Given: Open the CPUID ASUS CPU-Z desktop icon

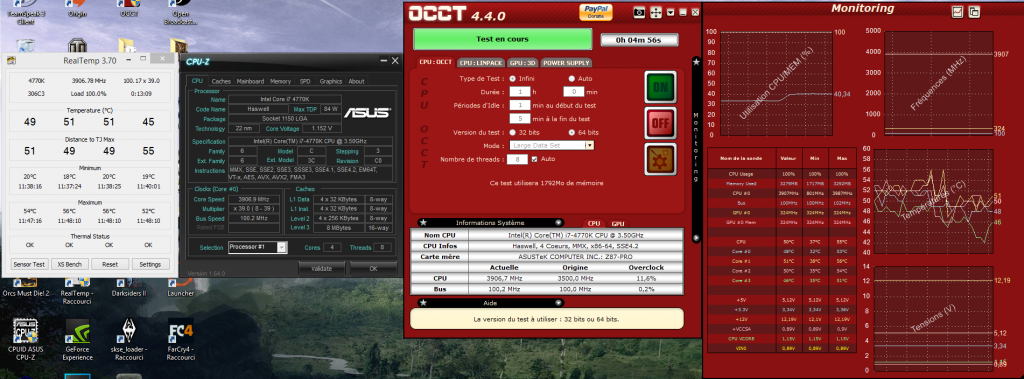Looking at the screenshot, I should (x=25, y=340).
